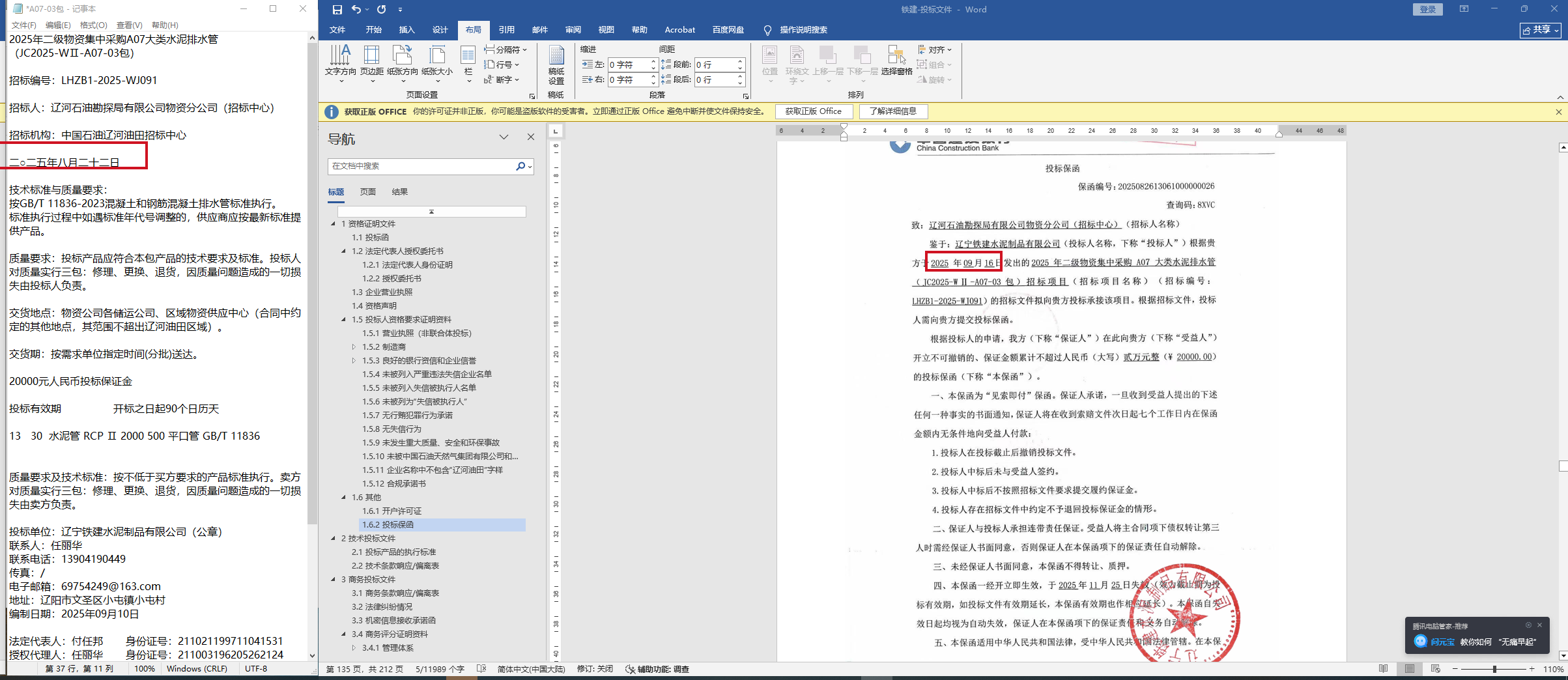The height and width of the screenshot is (680, 1568).
Task: Click the zoom slider handle in status bar
Action: (x=1494, y=669)
